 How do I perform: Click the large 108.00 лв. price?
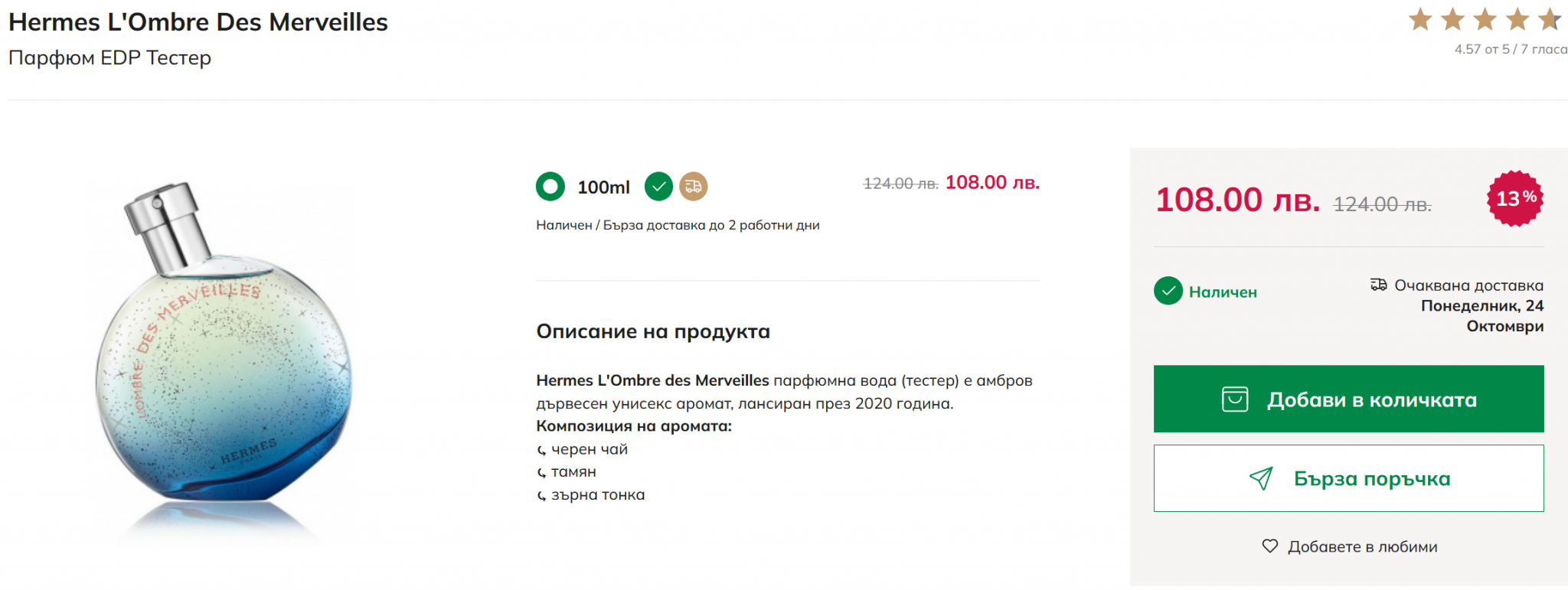tap(1237, 200)
